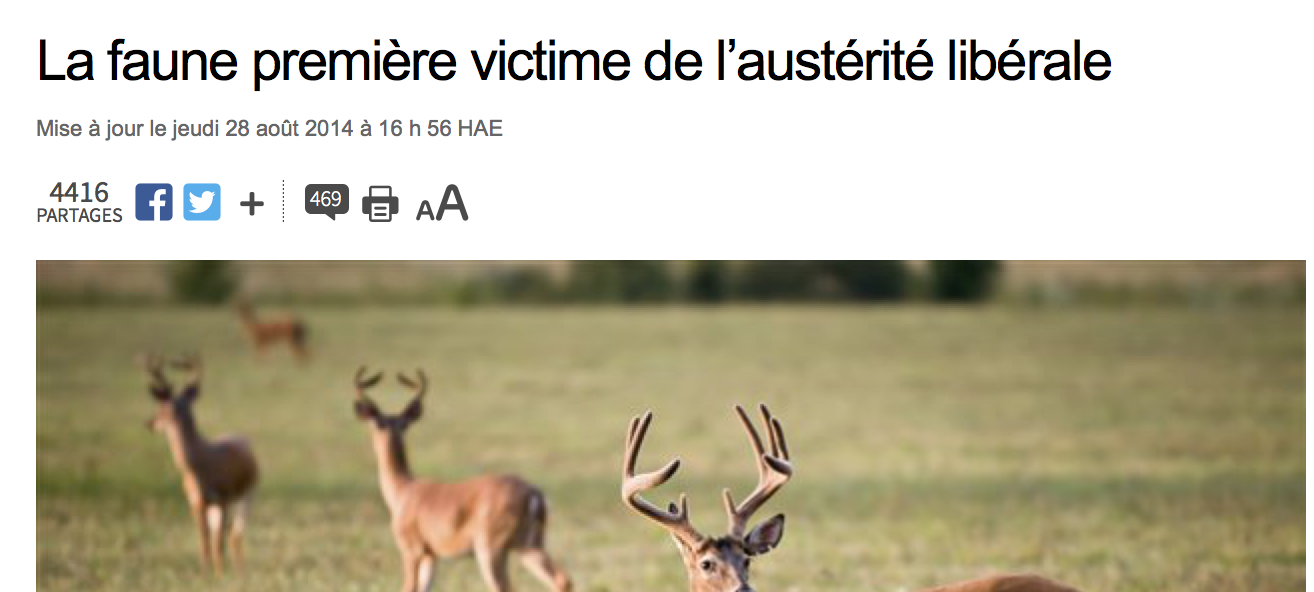The width and height of the screenshot is (1314, 592).
Task: Click the small A to reduce text size
Action: point(425,210)
